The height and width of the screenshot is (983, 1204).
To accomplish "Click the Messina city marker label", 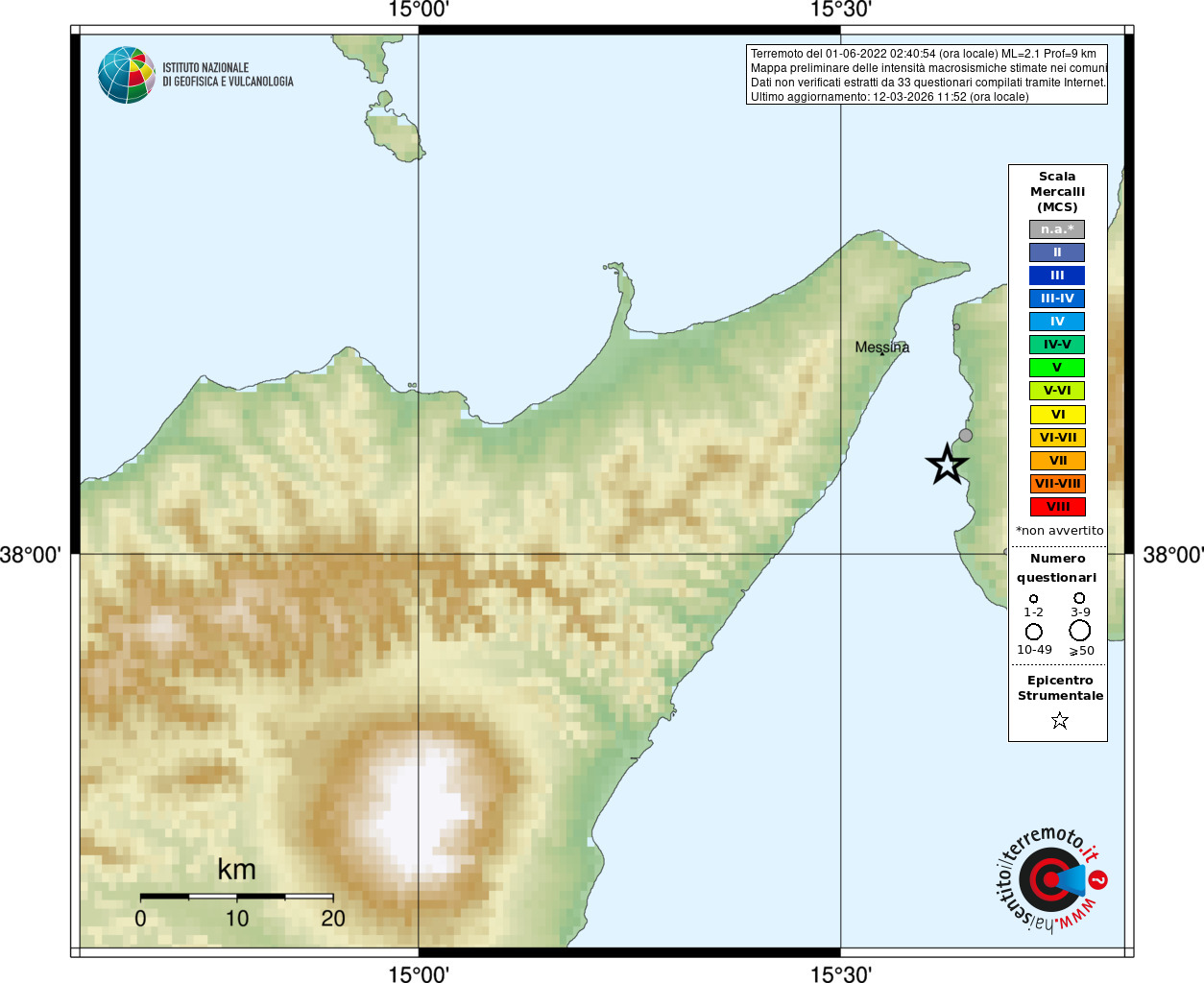I will pyautogui.click(x=882, y=348).
